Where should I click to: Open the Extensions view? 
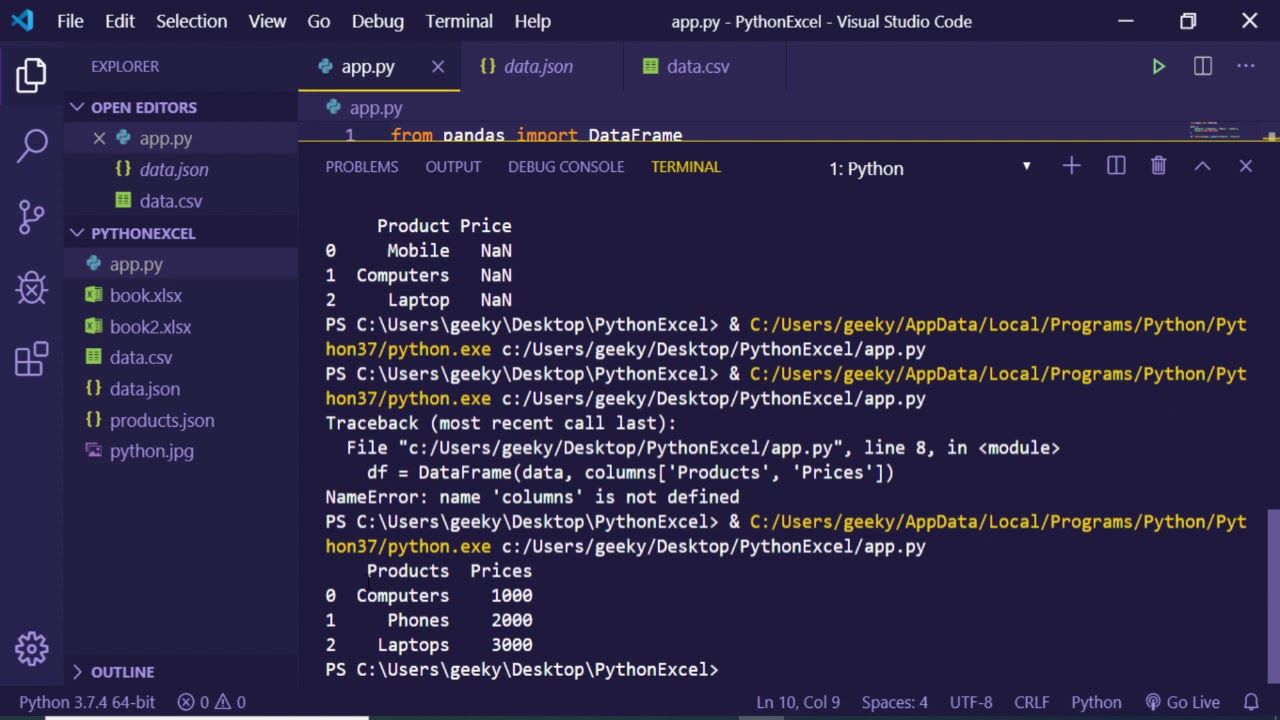click(x=32, y=359)
